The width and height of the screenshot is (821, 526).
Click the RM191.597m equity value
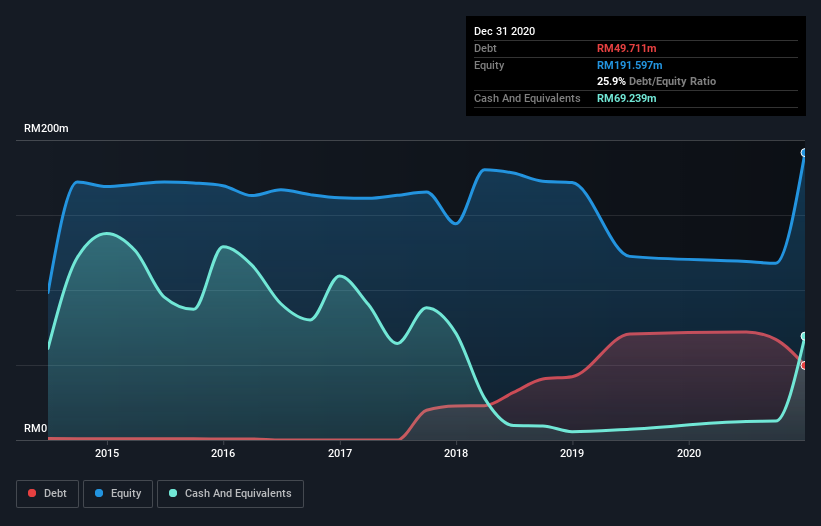(x=629, y=65)
